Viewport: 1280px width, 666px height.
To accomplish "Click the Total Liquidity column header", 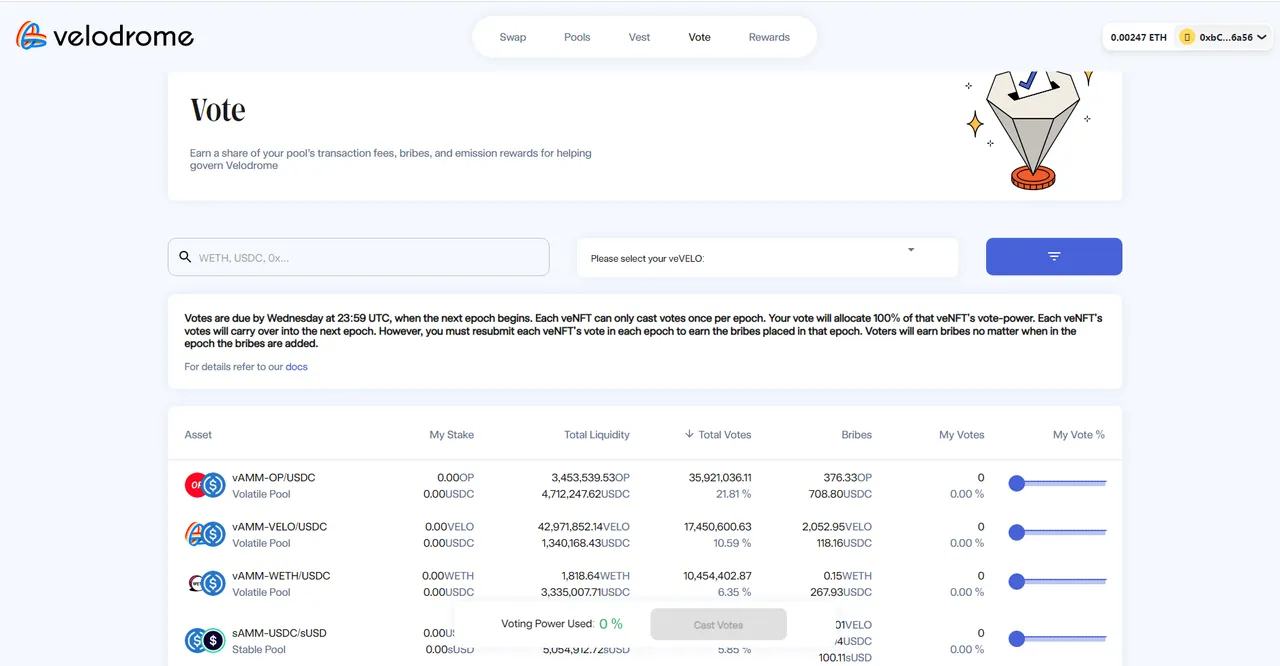I will [597, 435].
